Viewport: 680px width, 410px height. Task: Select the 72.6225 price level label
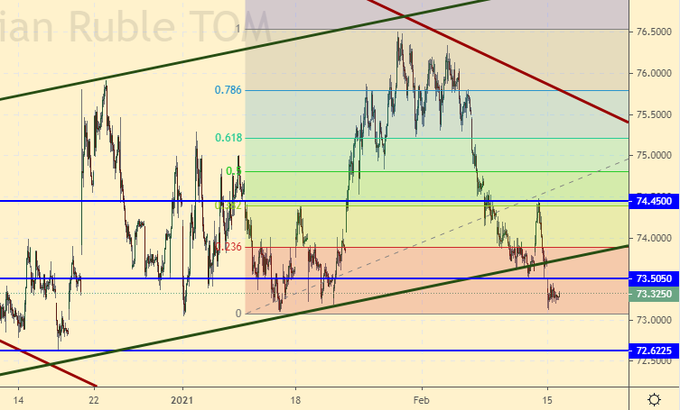(654, 351)
